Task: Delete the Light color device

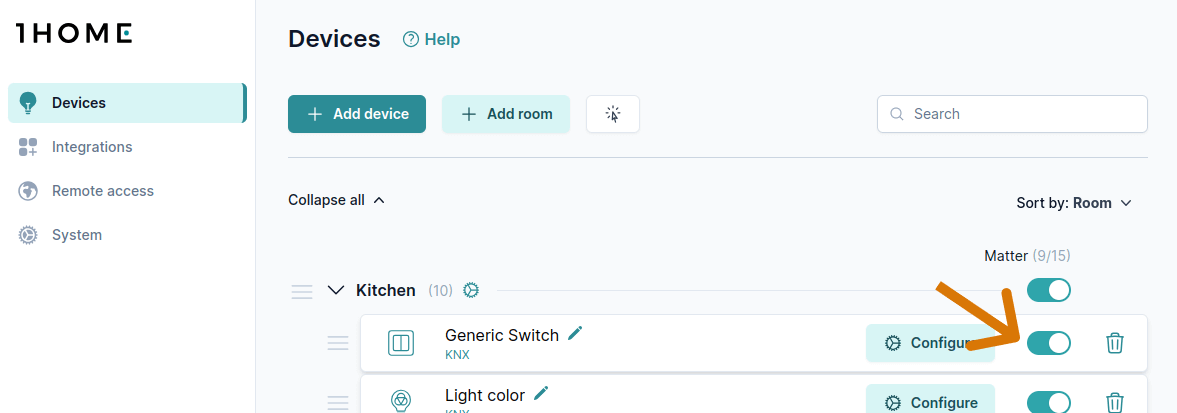Action: [x=1115, y=403]
